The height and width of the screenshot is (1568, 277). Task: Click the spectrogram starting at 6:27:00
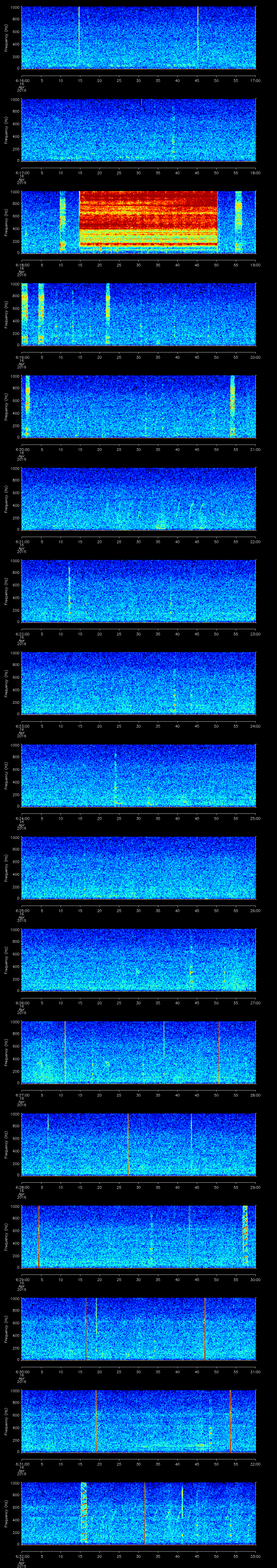click(139, 1052)
